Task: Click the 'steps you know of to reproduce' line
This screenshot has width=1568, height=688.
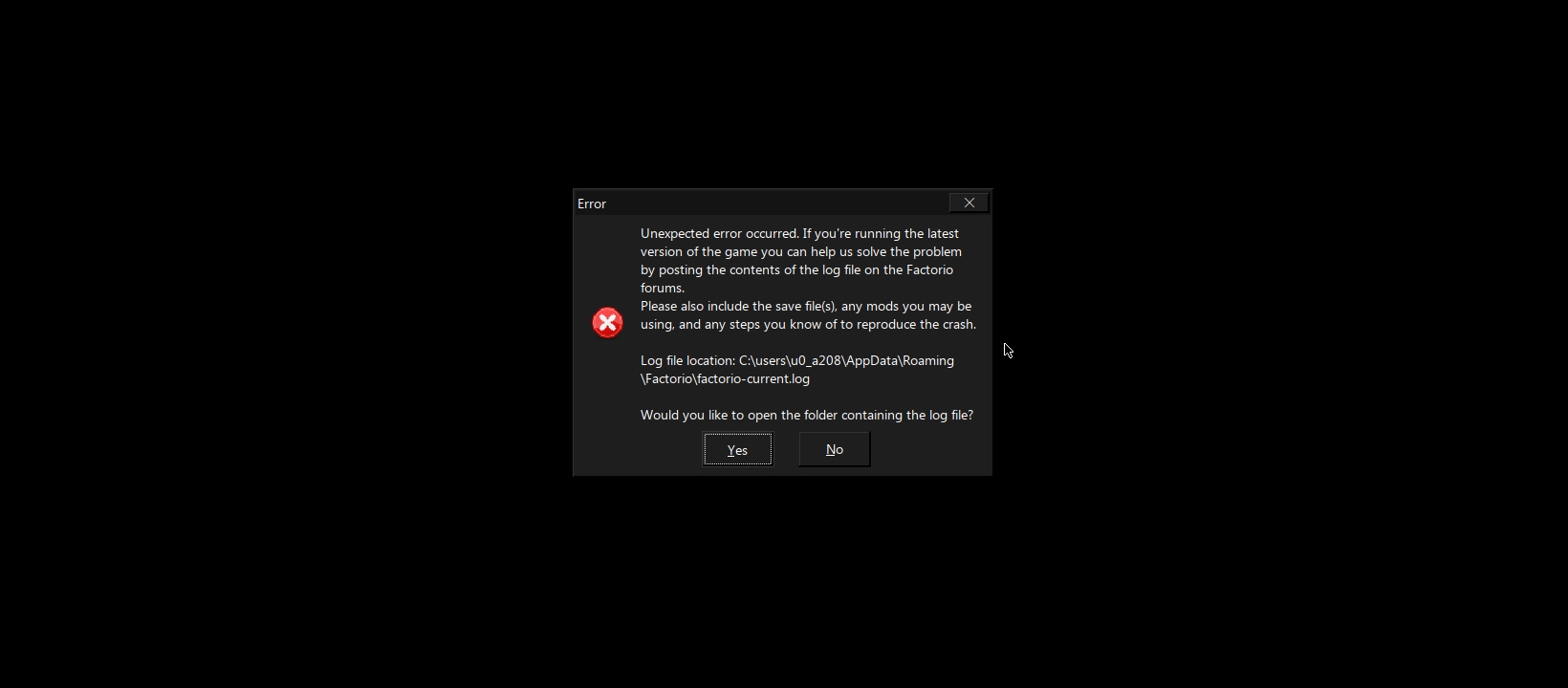Action: pos(808,324)
